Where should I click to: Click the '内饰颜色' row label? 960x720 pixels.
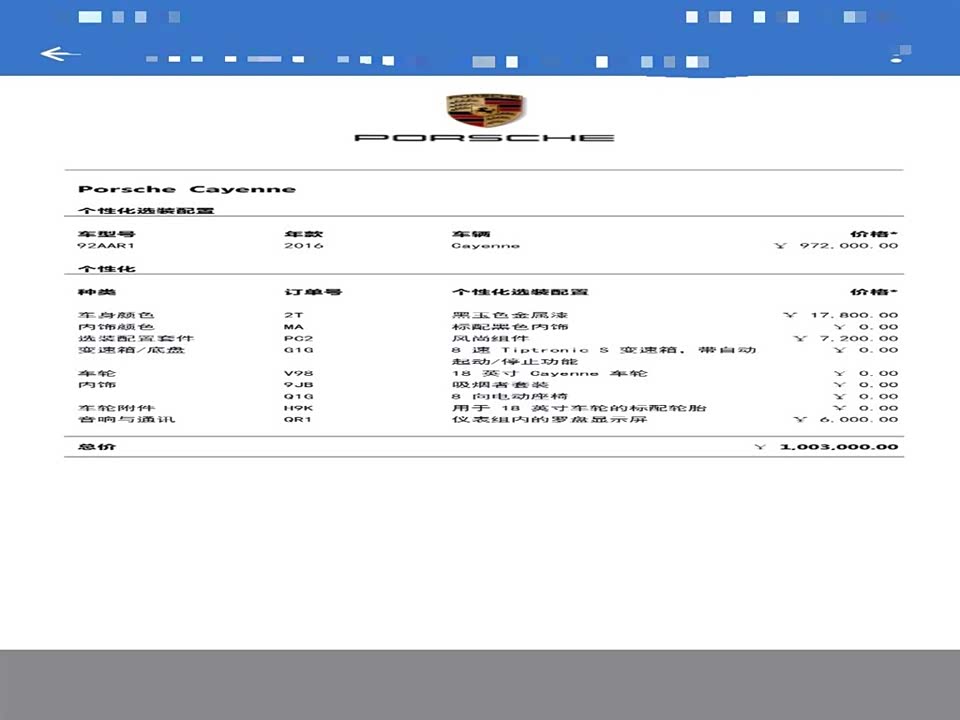click(x=116, y=326)
